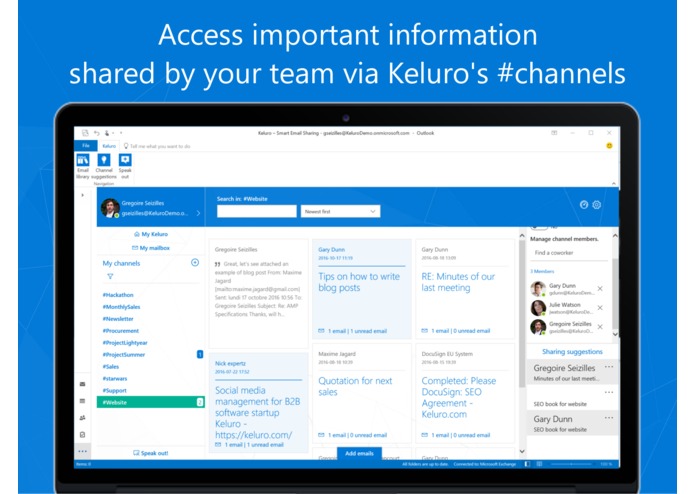
Task: Open the #ProjectSummer channel
Action: pyautogui.click(x=124, y=354)
